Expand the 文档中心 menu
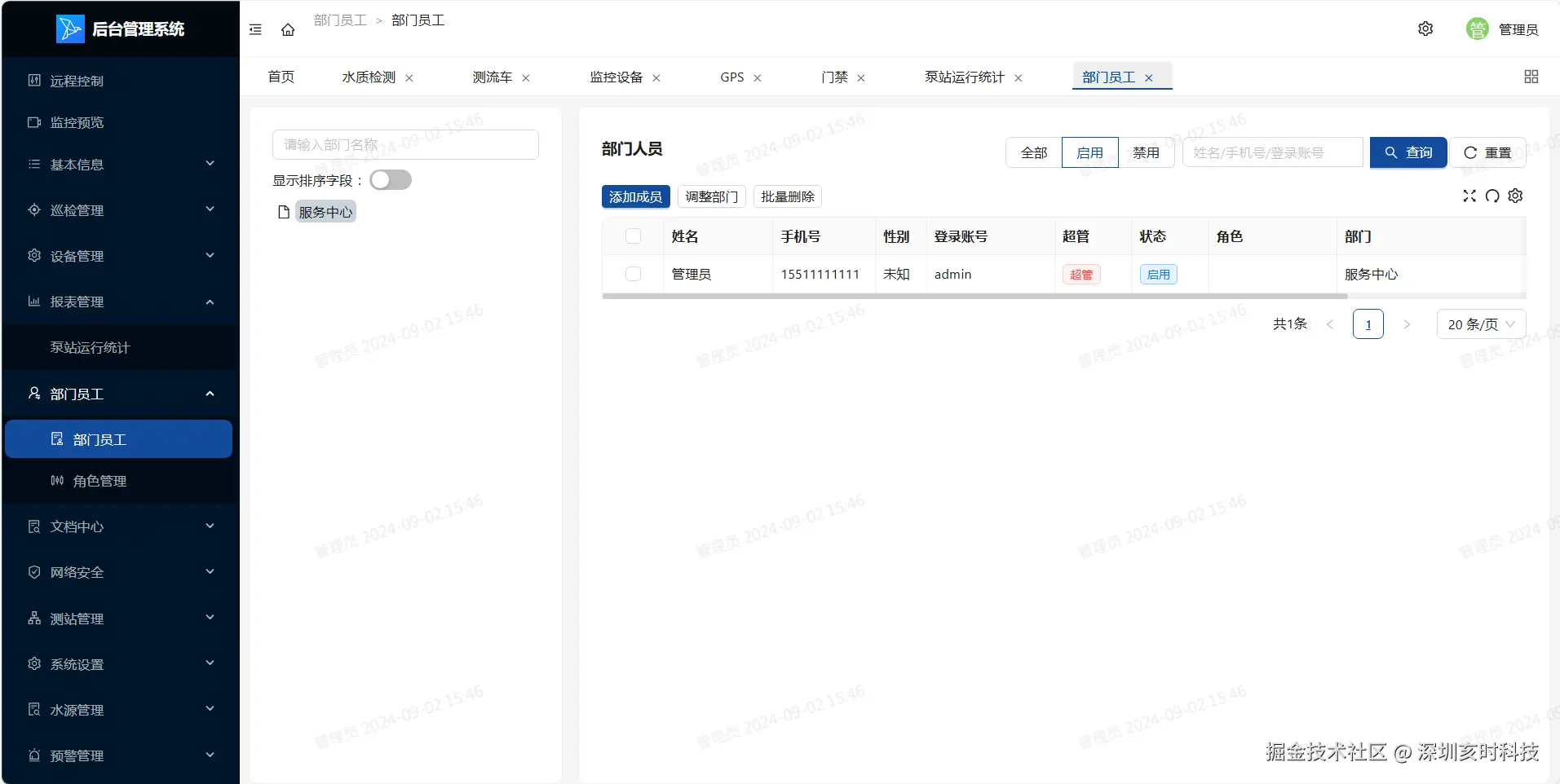The height and width of the screenshot is (784, 1560). (x=120, y=526)
